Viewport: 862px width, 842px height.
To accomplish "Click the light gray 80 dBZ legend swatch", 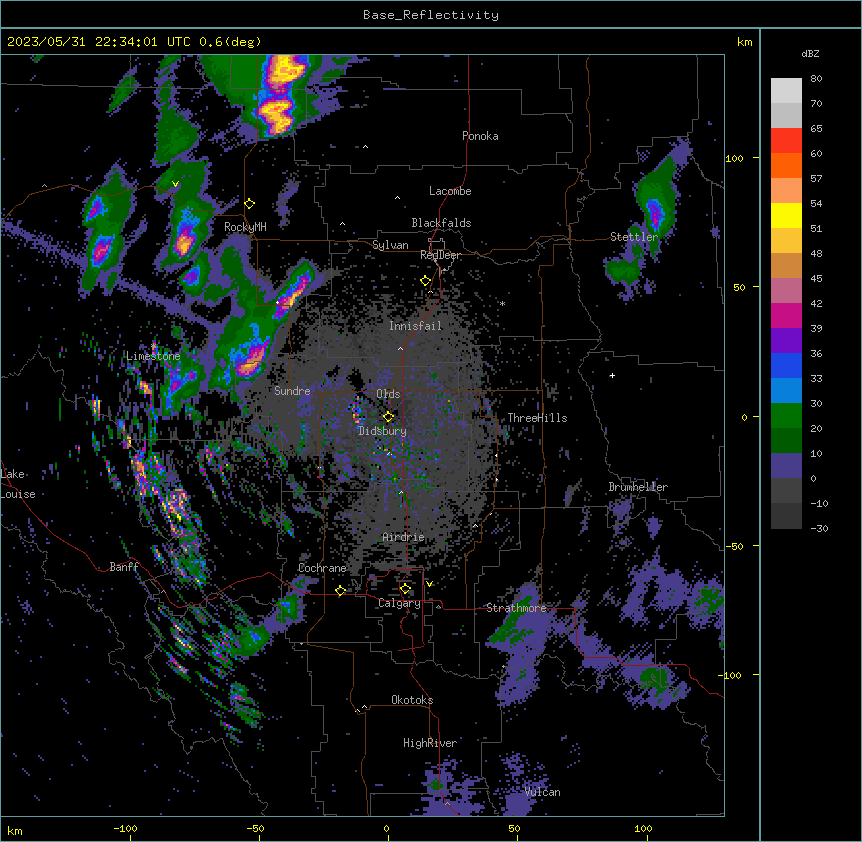I will coord(786,90).
